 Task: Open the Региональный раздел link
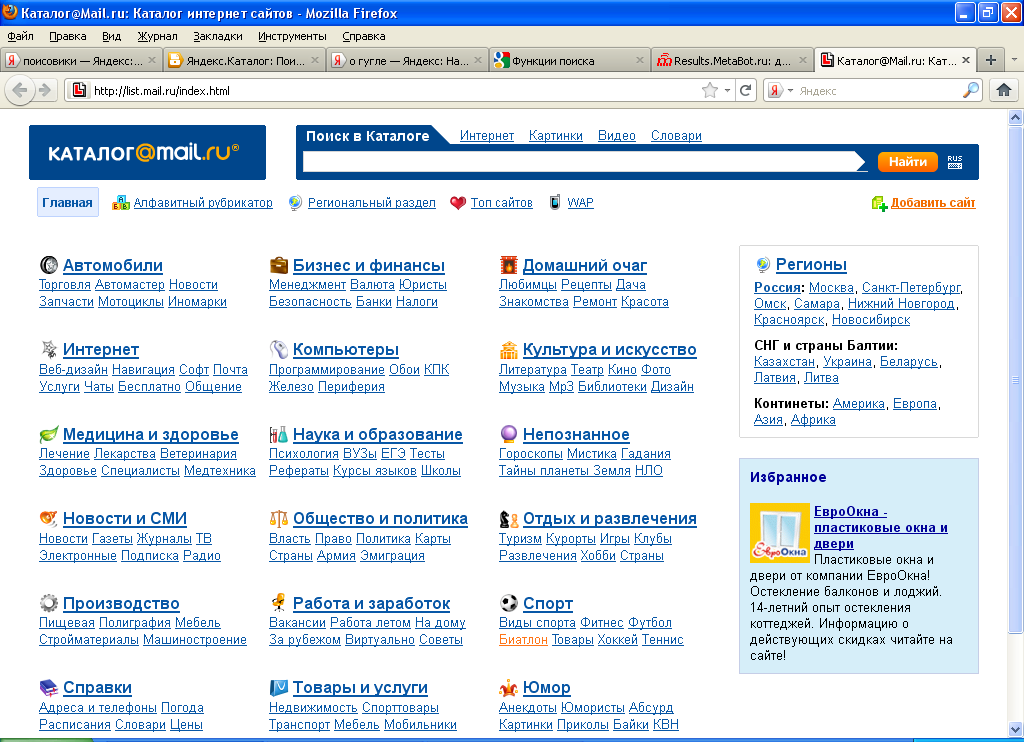click(371, 202)
